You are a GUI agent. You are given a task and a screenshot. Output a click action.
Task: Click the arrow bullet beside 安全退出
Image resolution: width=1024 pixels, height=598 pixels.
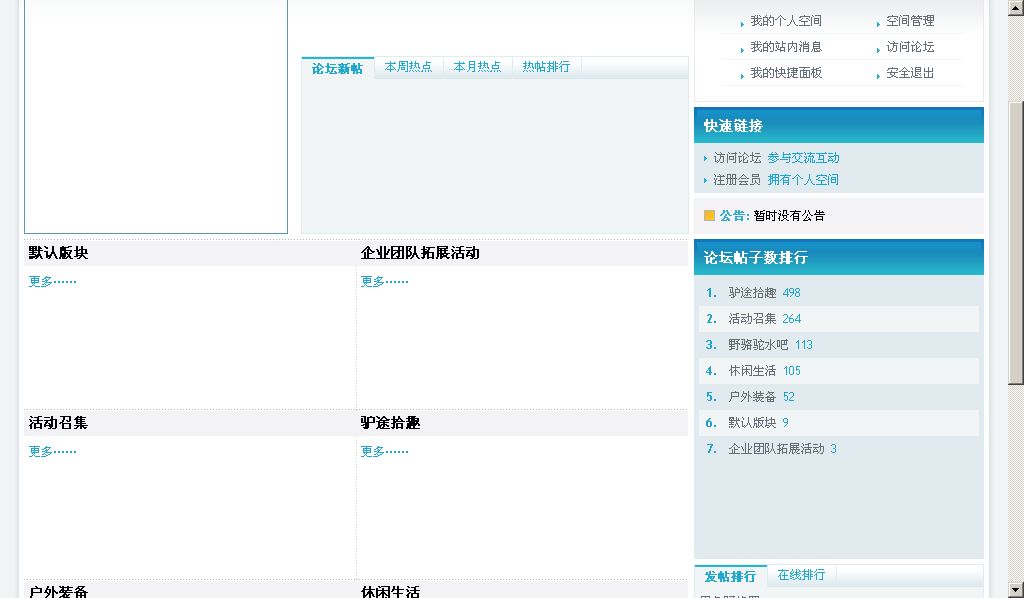click(x=878, y=76)
